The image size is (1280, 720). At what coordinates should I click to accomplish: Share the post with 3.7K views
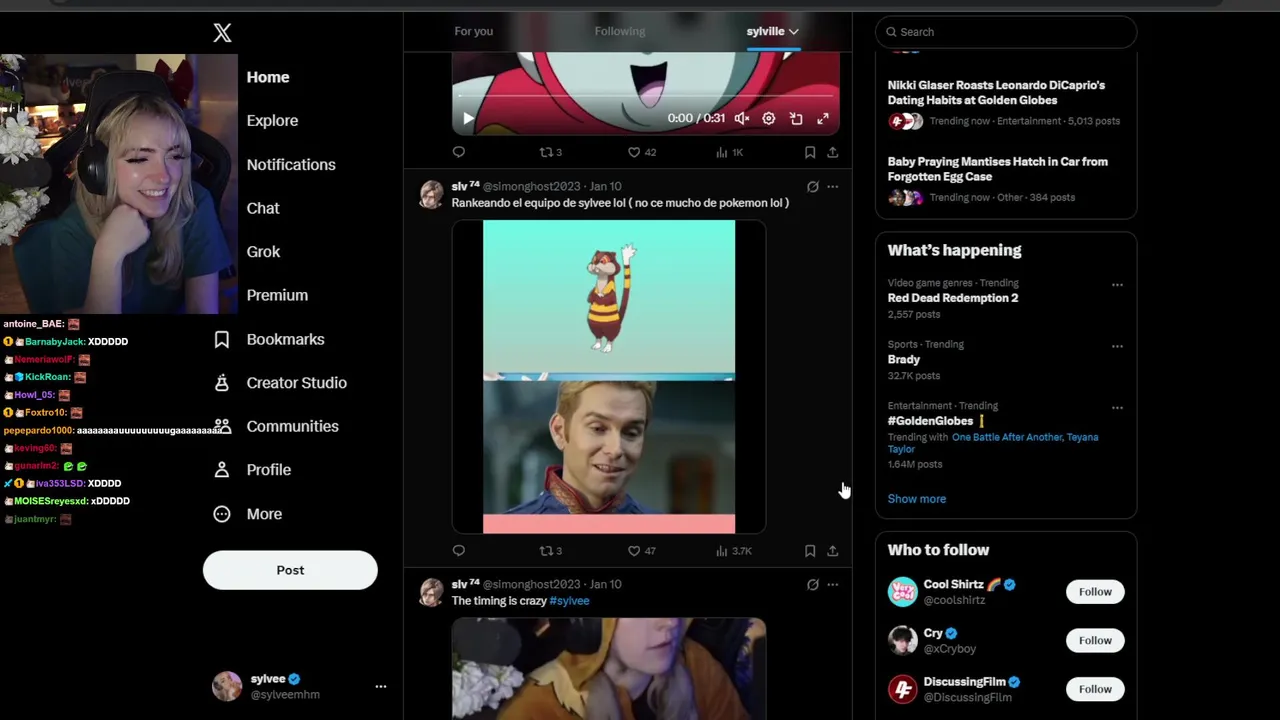[832, 551]
